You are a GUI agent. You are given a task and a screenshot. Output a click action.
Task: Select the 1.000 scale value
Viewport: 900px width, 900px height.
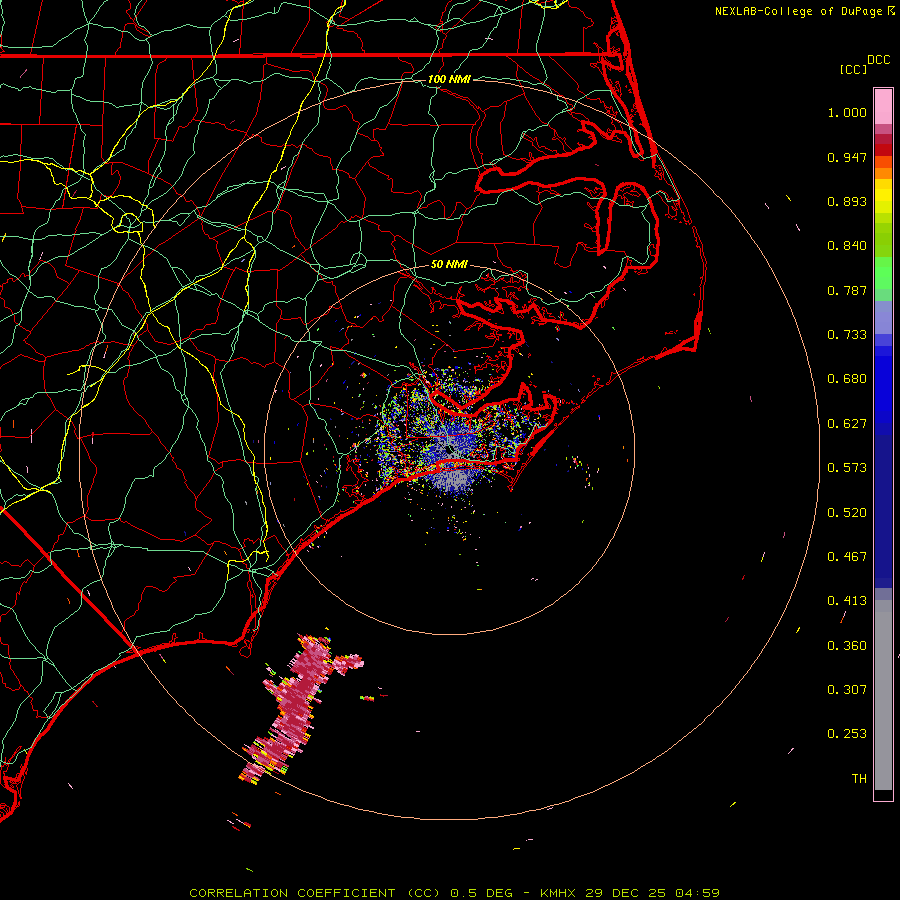click(847, 112)
